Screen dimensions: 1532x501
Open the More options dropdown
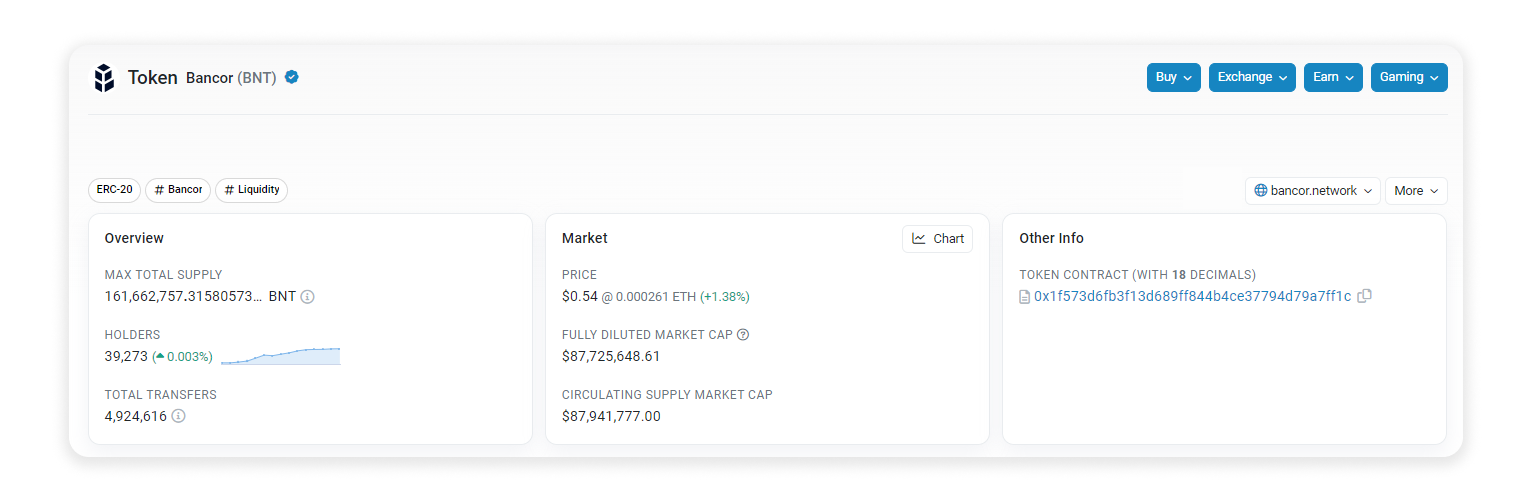1415,191
